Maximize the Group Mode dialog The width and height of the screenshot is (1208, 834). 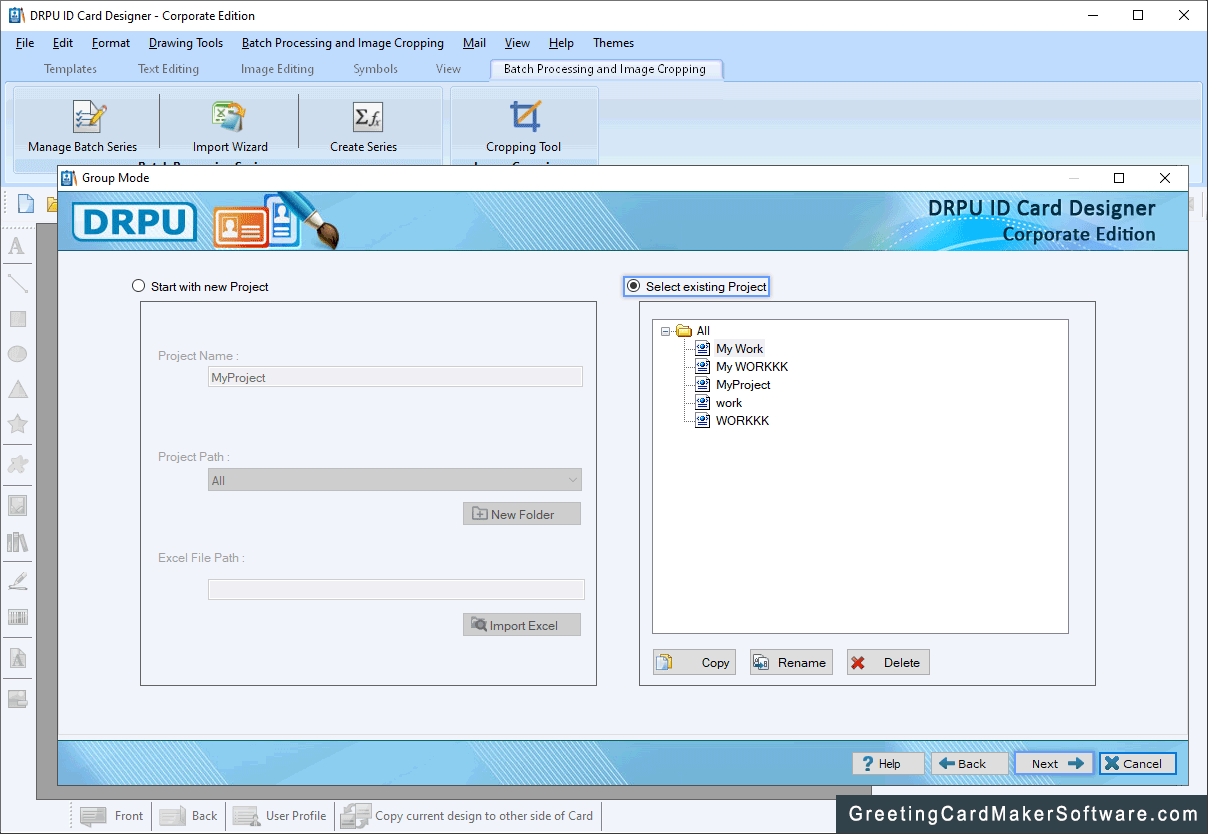coord(1119,178)
